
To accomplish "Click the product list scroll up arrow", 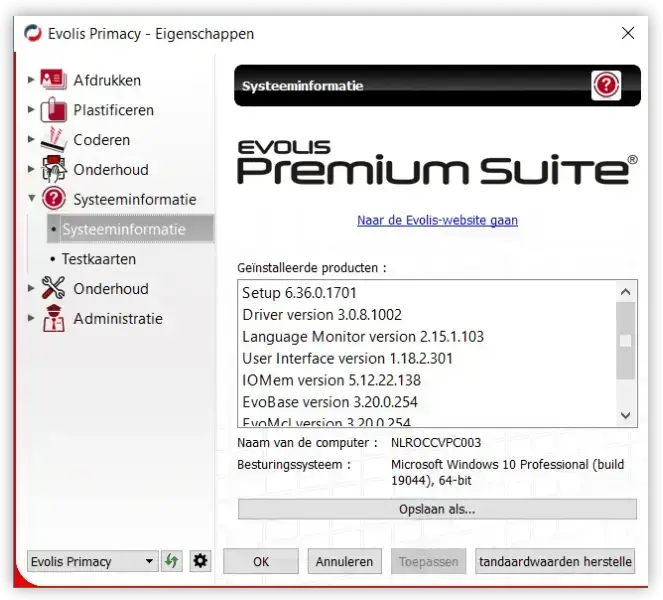I will click(x=626, y=291).
